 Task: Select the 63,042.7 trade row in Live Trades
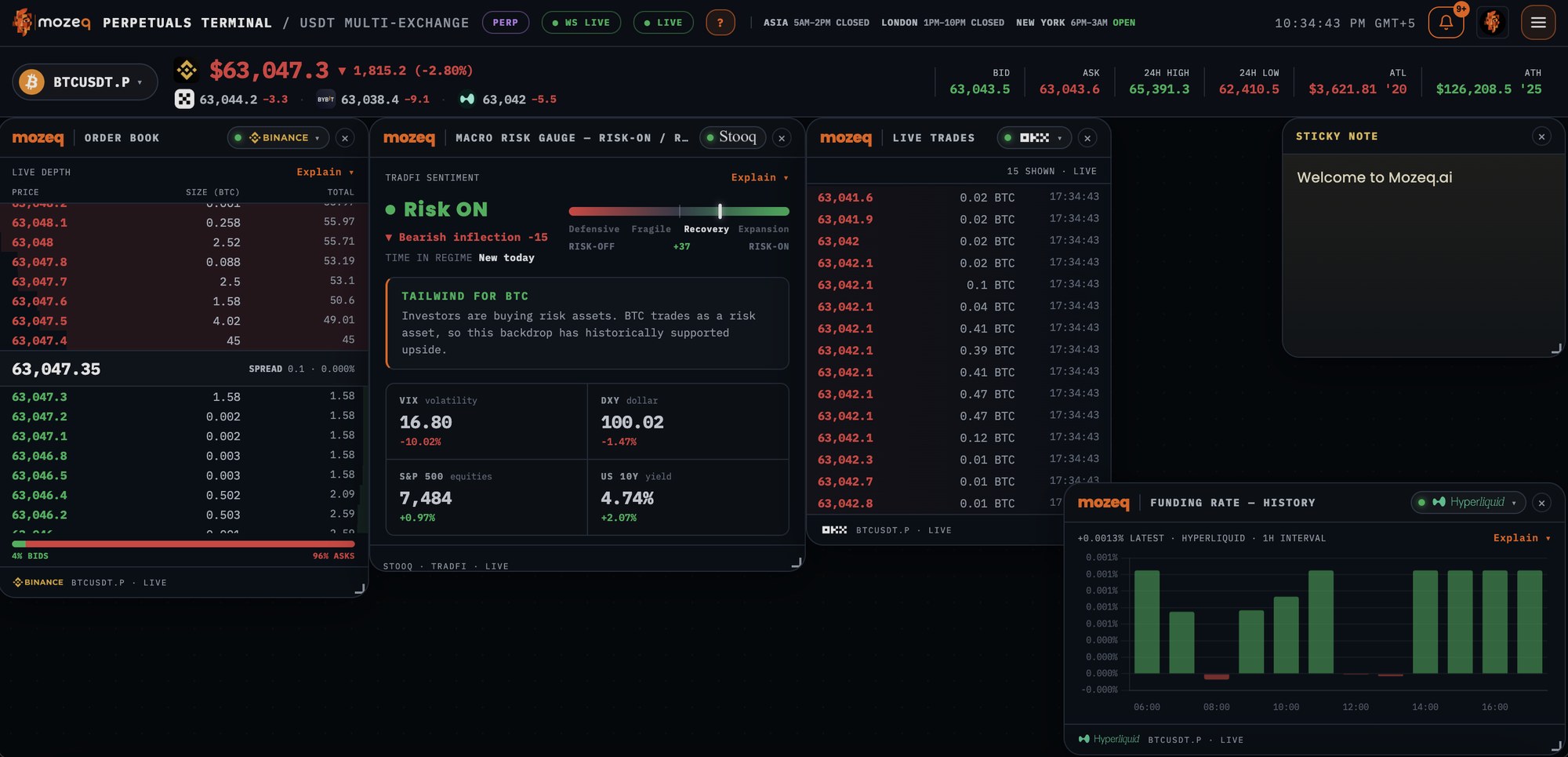[958, 482]
